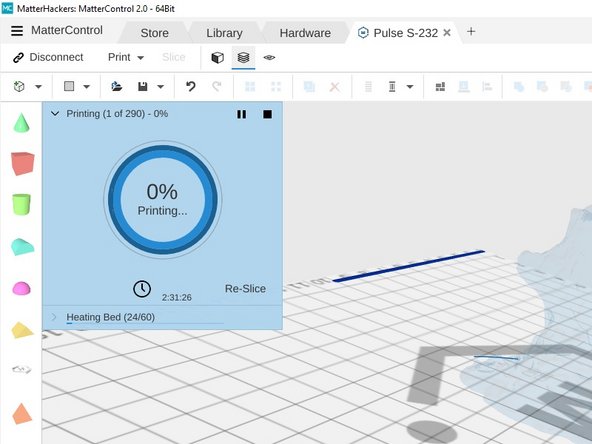
Task: Click the Disconnect button
Action: point(48,57)
